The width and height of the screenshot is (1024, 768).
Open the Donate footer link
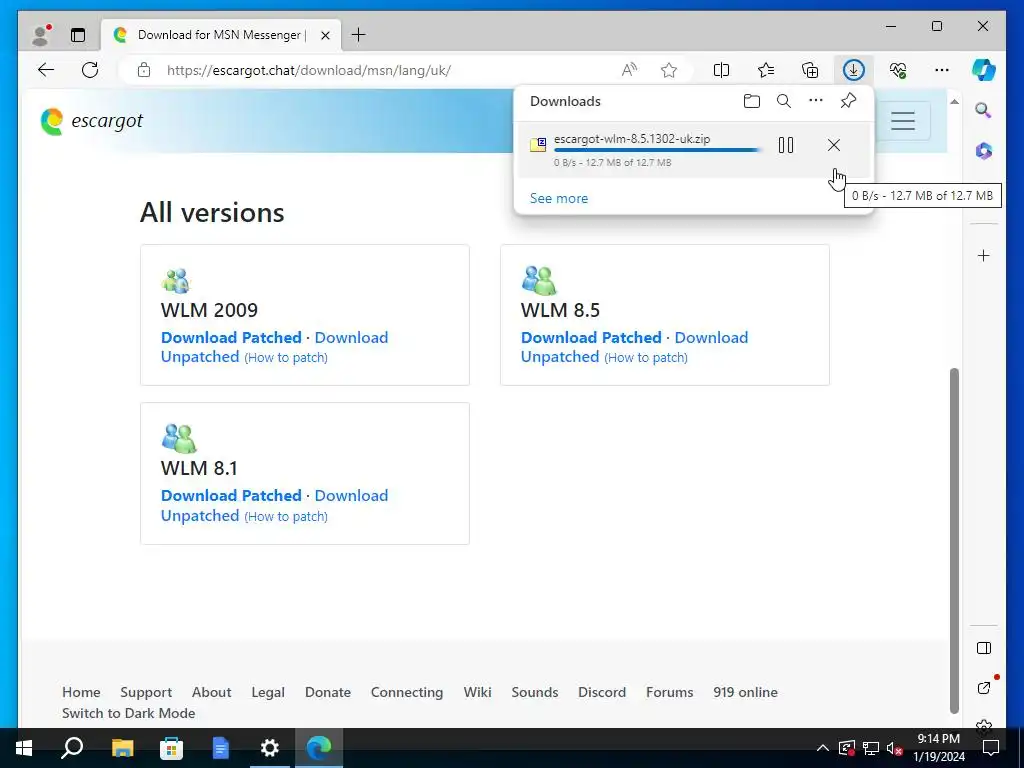[328, 692]
